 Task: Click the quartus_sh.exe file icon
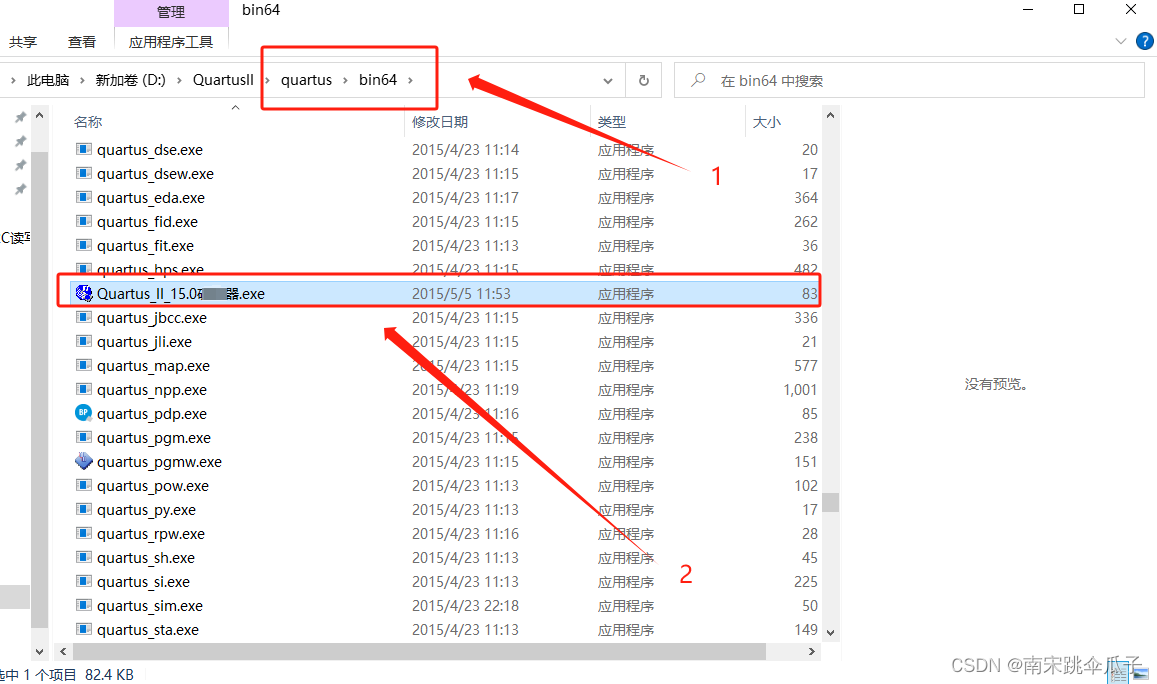pos(84,557)
